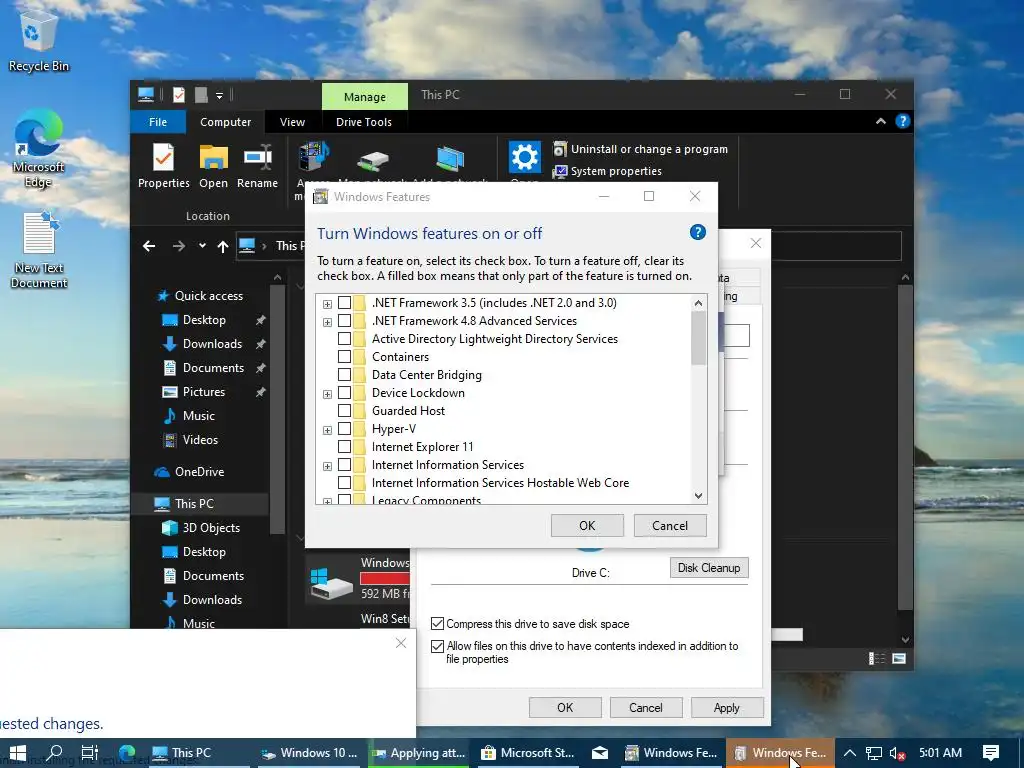
Task: Open taskbar Search magnifier
Action: click(x=54, y=753)
